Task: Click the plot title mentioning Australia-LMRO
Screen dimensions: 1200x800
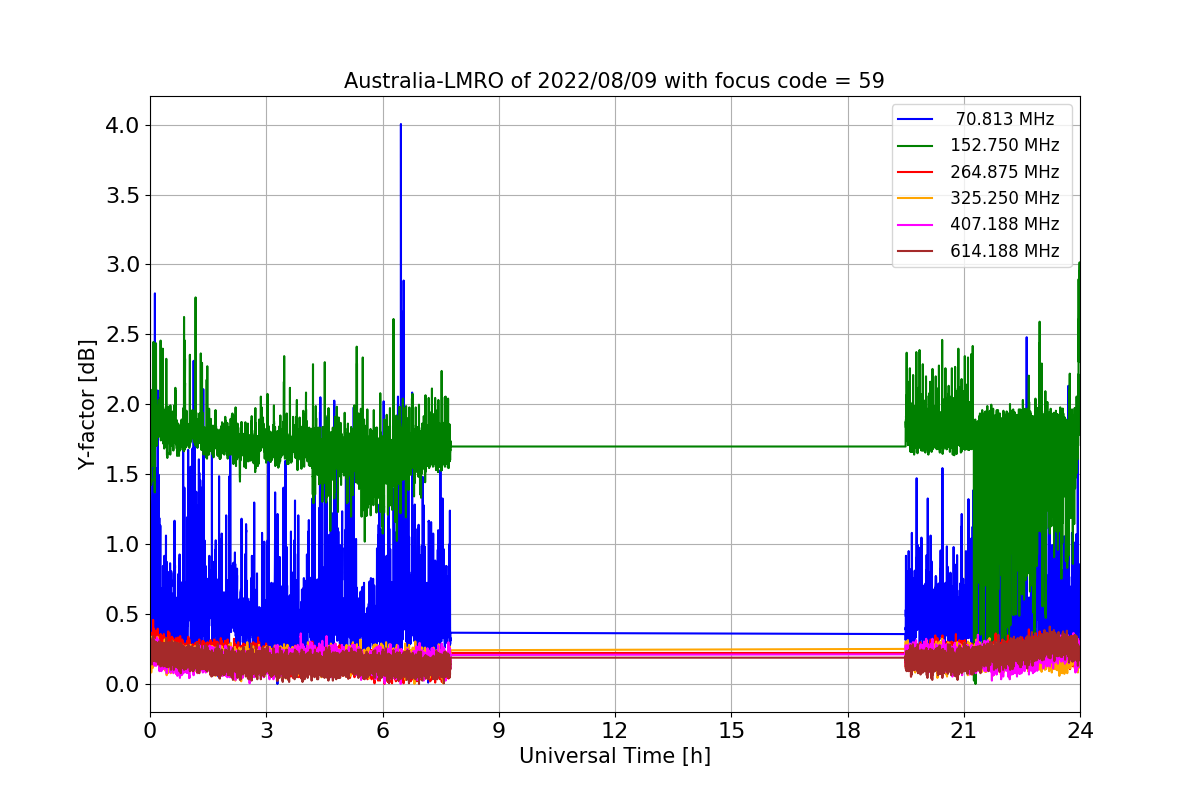Action: point(614,81)
